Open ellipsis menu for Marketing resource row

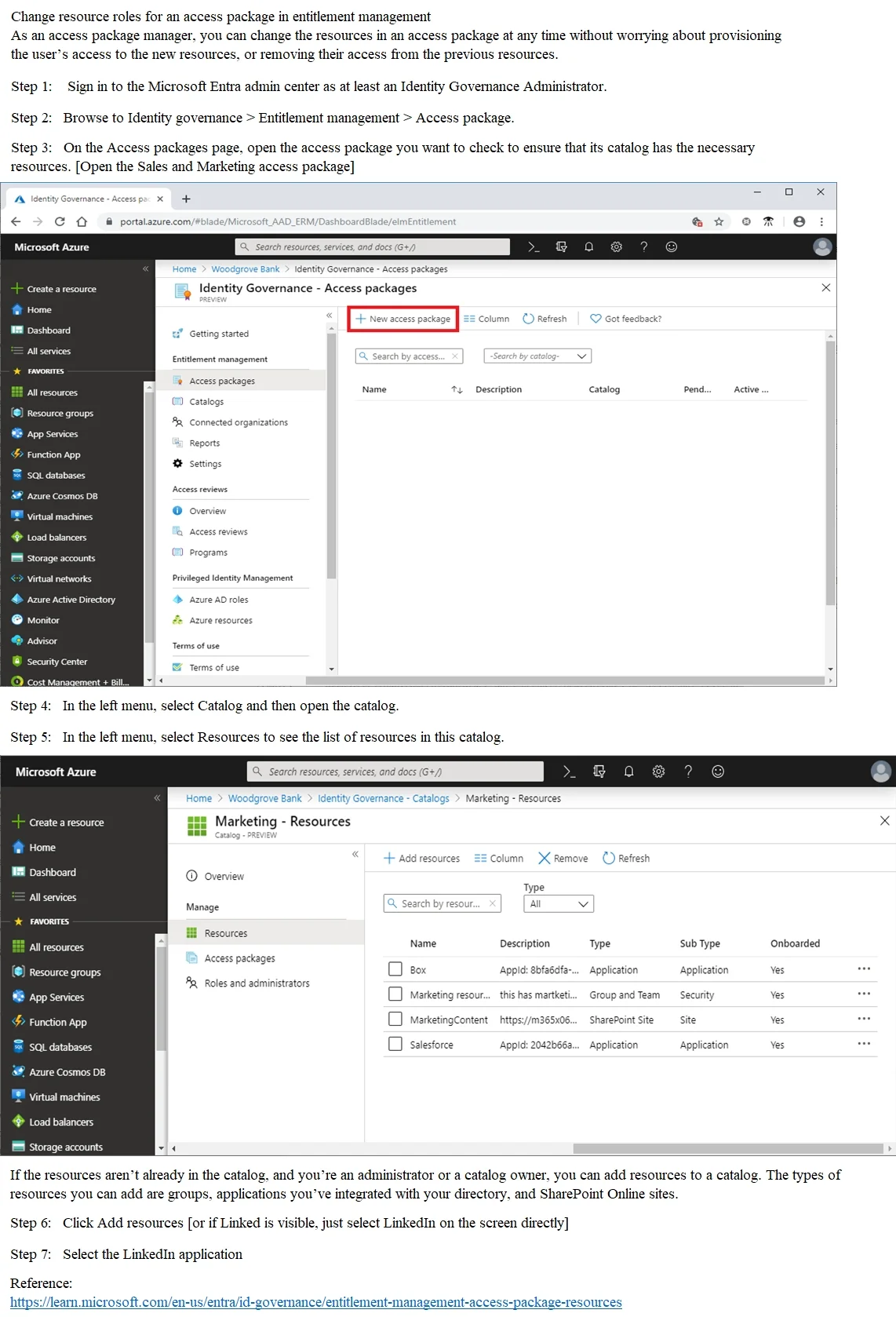tap(864, 994)
